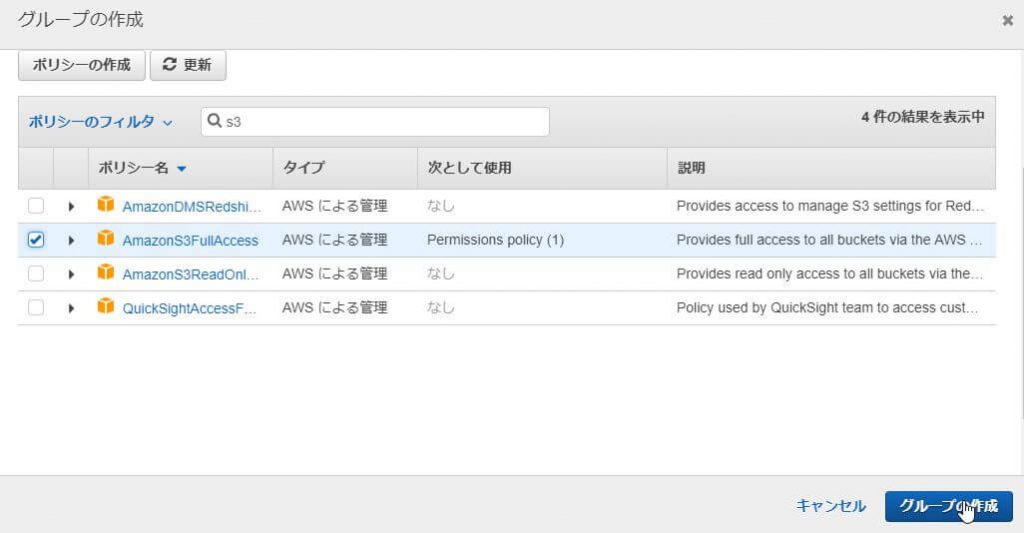Screen dimensions: 1024x533
Task: Click the 次として使用 column header
Action: pos(470,167)
